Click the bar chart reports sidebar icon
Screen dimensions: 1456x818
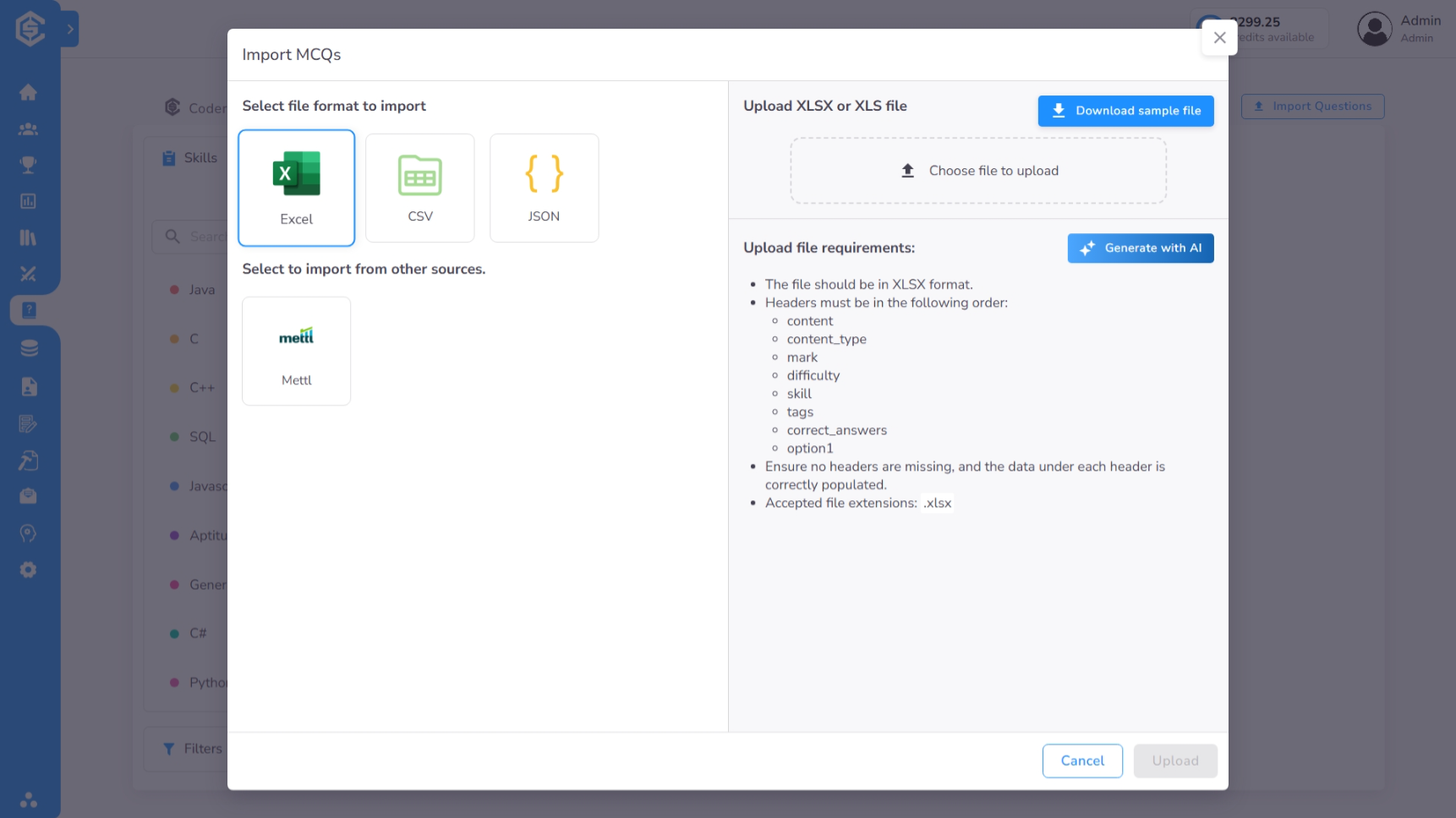pyautogui.click(x=28, y=201)
